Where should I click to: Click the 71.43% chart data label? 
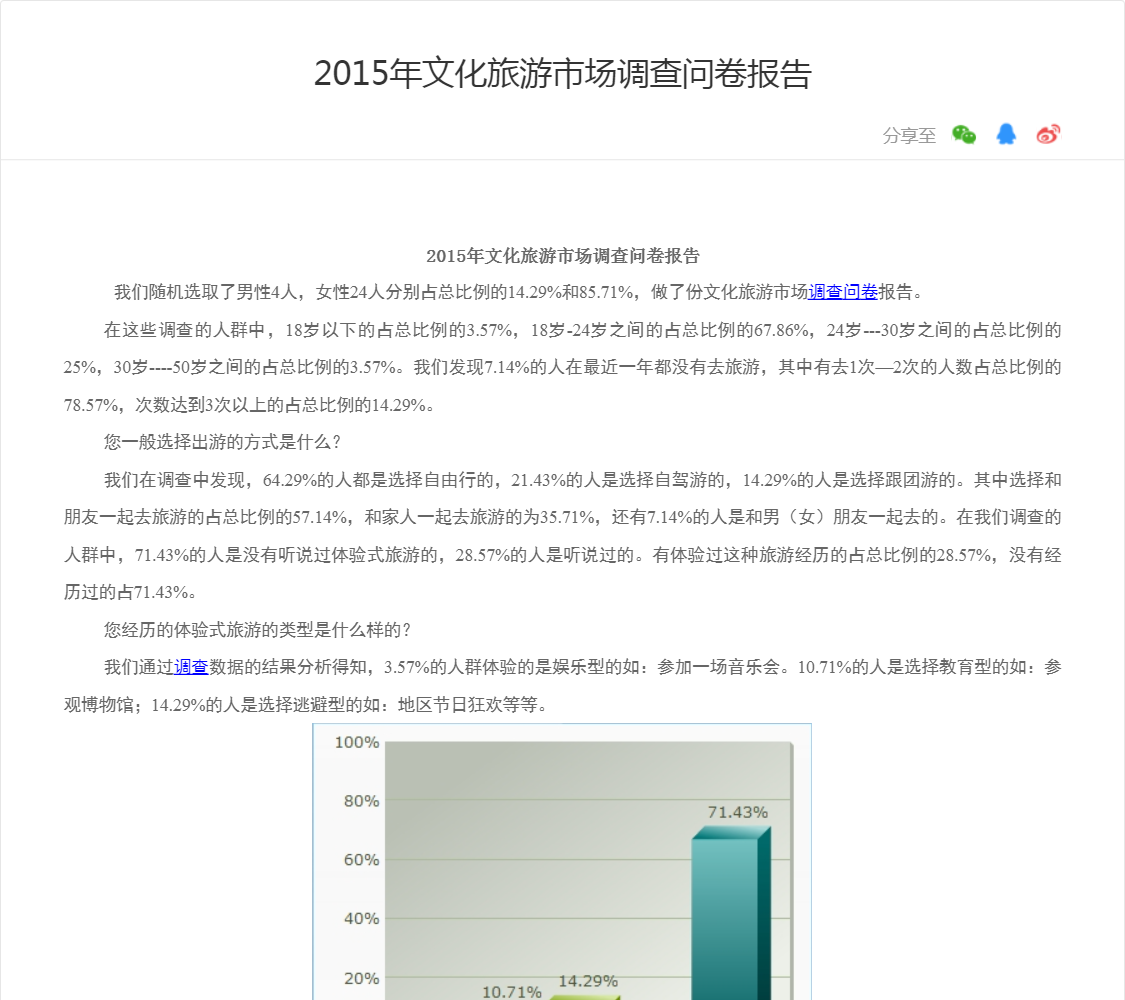click(x=738, y=812)
